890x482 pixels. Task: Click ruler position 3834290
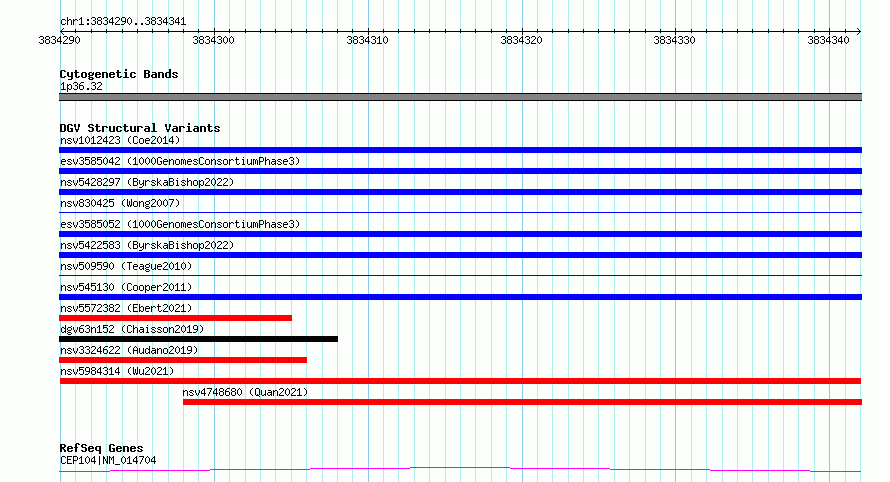coord(59,40)
